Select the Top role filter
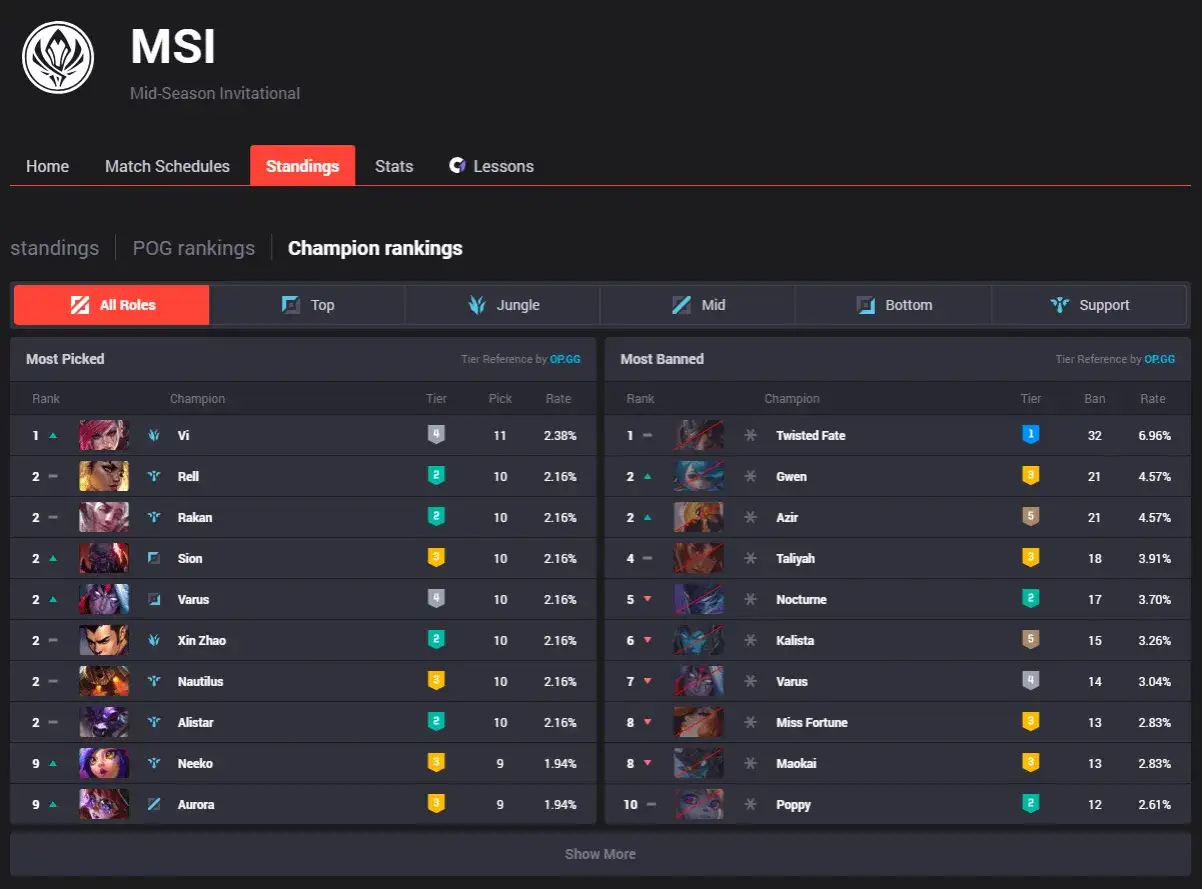The height and width of the screenshot is (889, 1202). click(x=307, y=305)
